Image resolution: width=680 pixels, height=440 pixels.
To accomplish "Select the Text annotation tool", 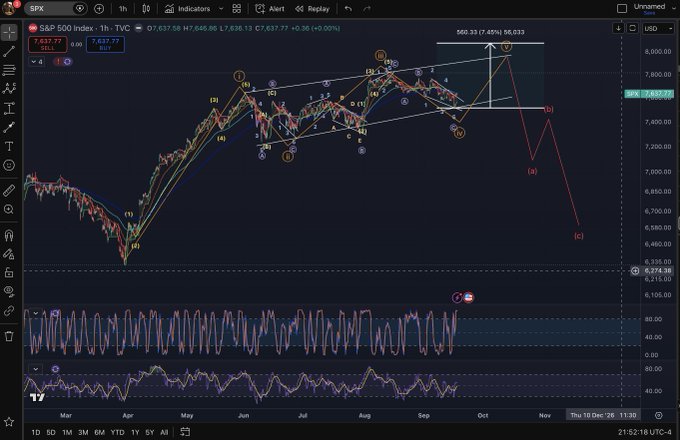I will coord(9,146).
